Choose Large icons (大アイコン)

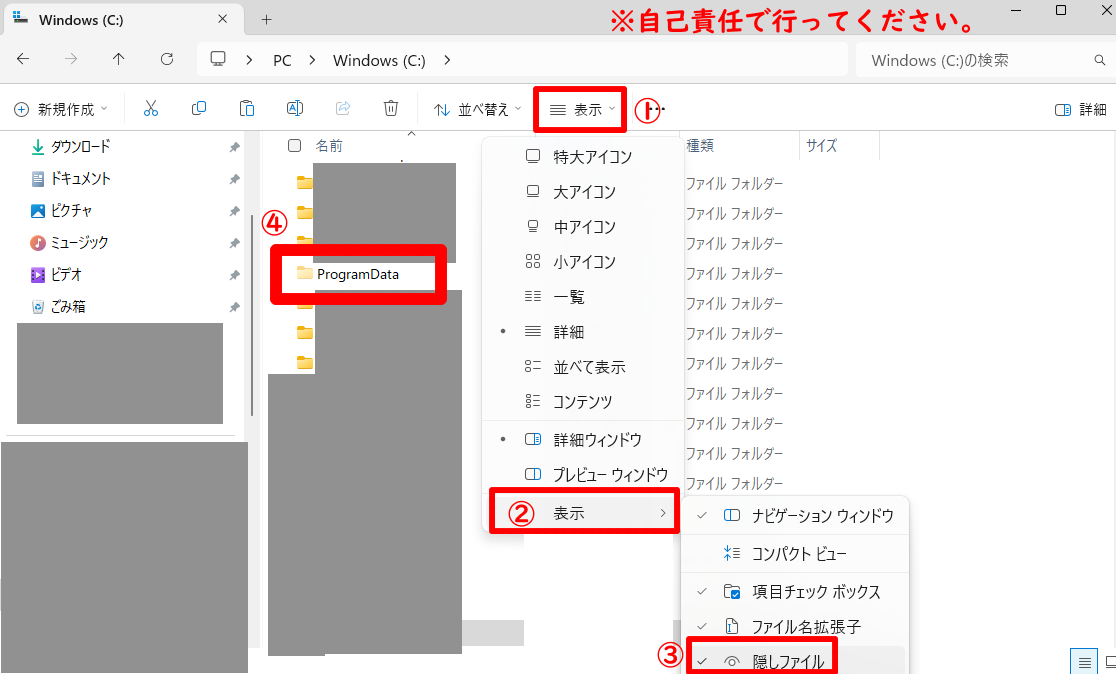click(x=582, y=191)
